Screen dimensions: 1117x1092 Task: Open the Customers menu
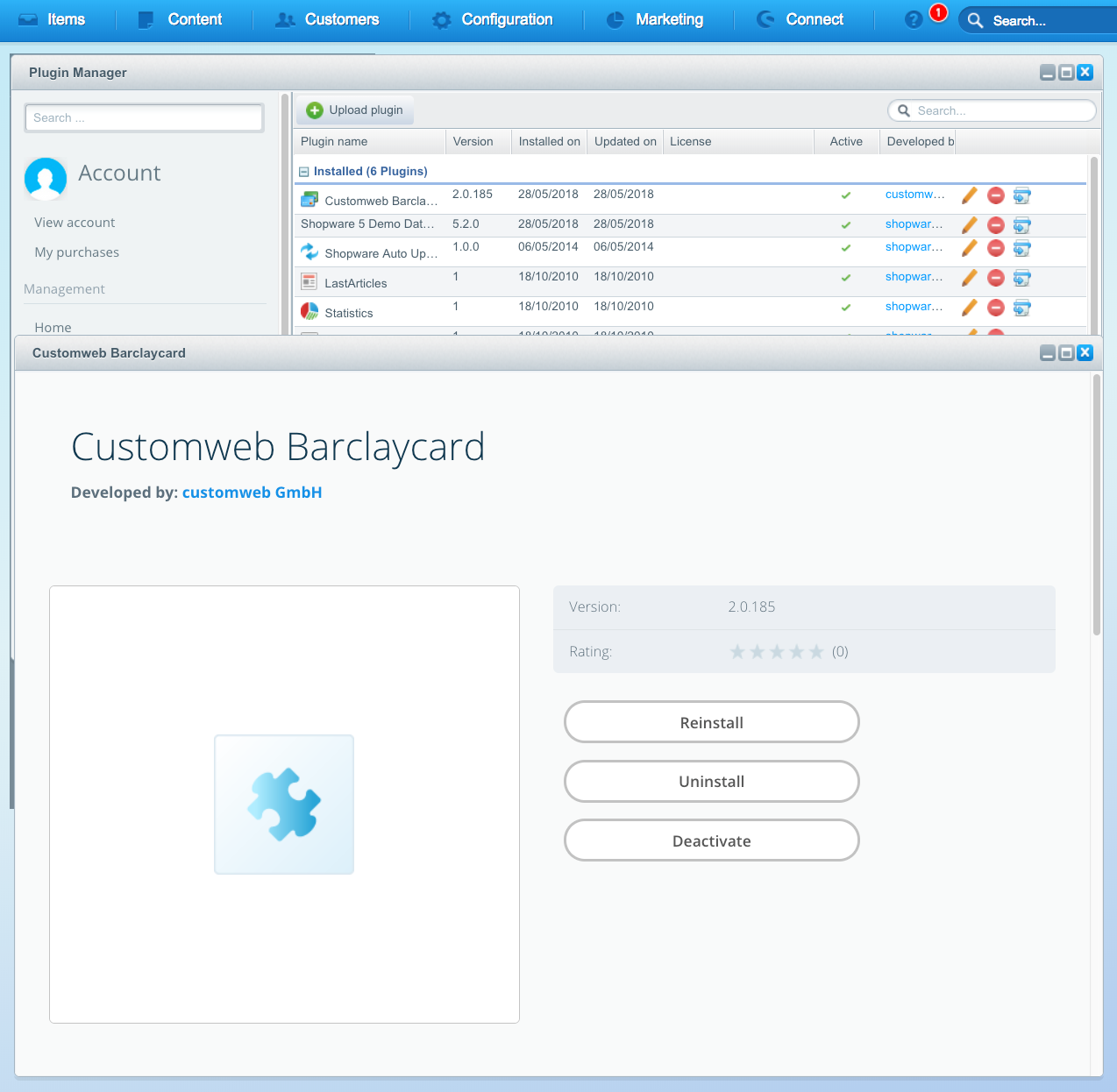(x=327, y=19)
